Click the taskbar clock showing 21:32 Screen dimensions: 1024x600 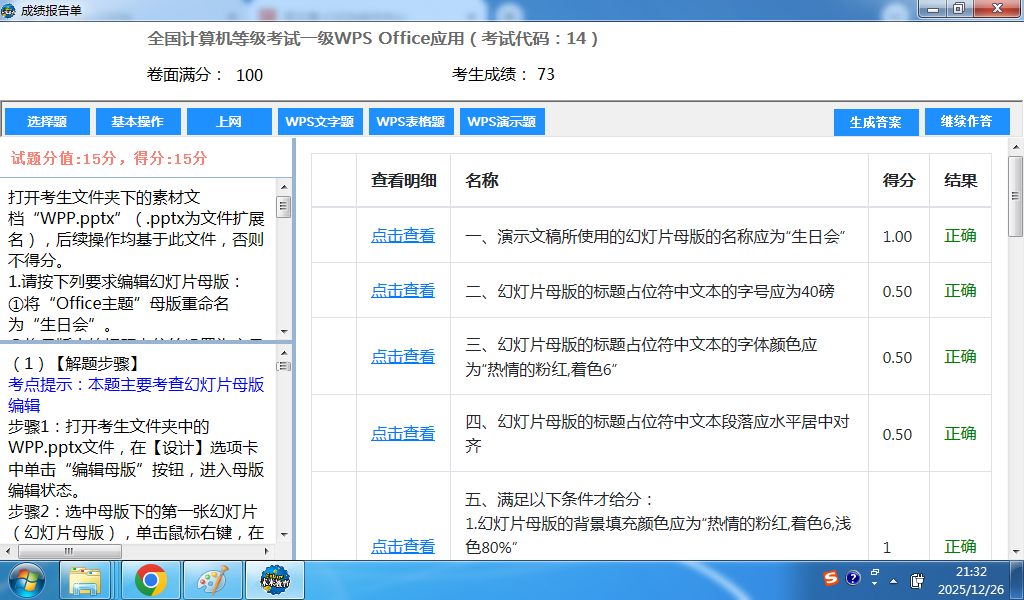click(971, 580)
